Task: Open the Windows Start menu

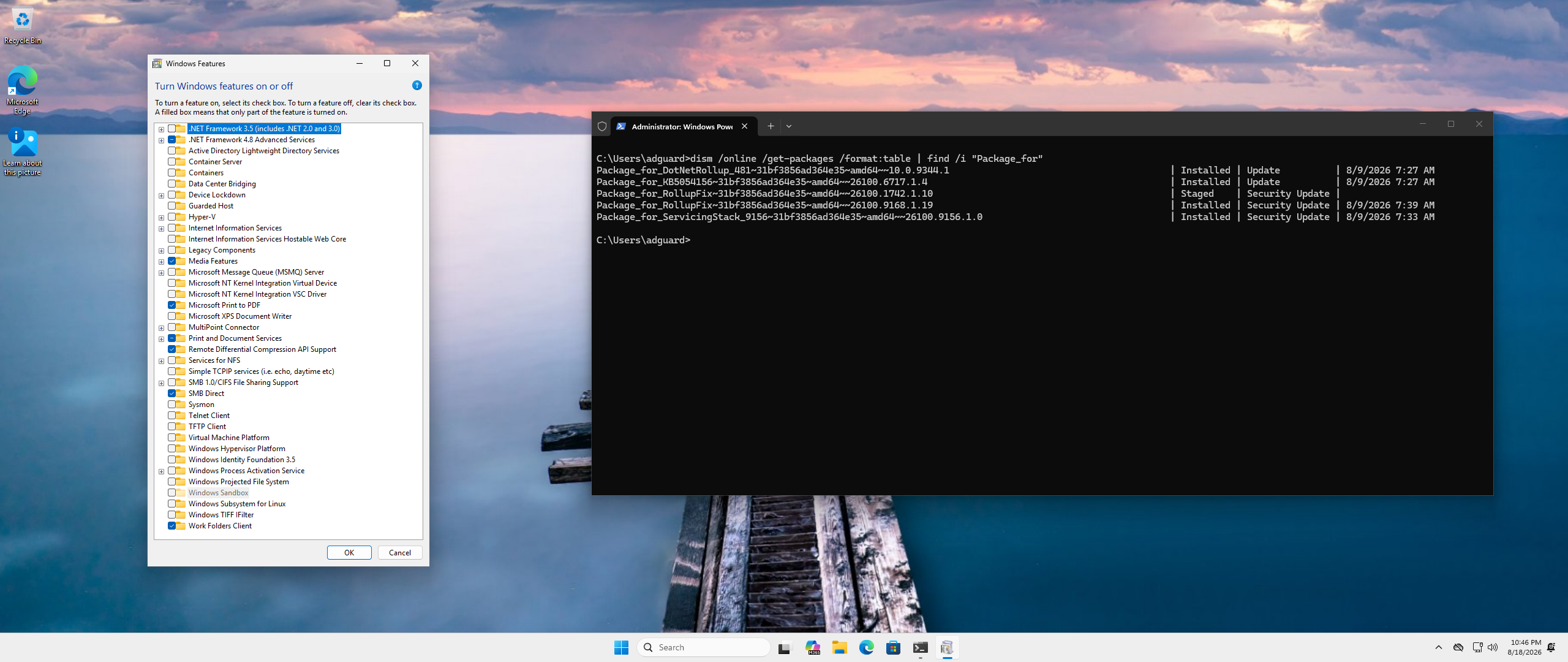Action: (621, 647)
